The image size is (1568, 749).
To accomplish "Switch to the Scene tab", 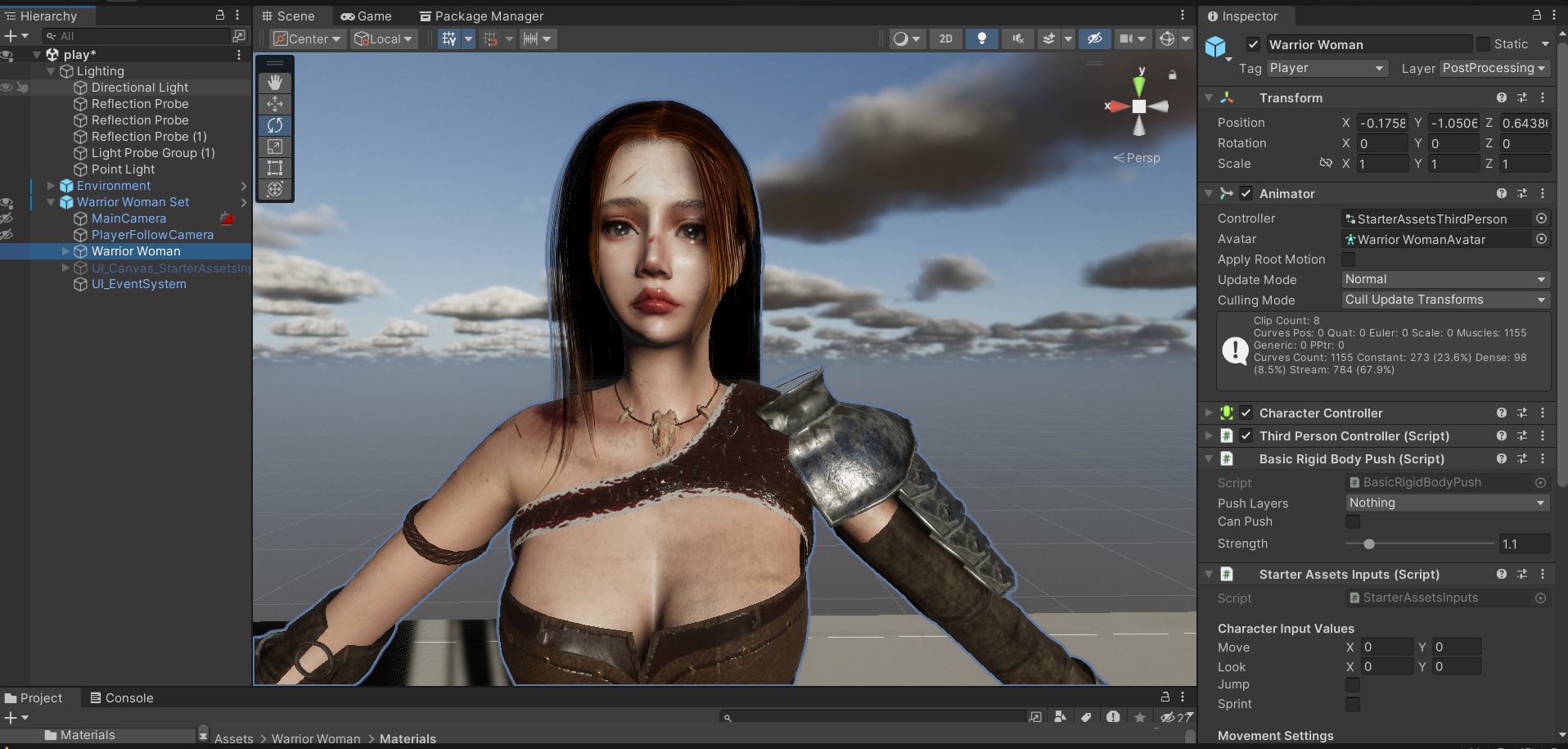I will tap(288, 16).
